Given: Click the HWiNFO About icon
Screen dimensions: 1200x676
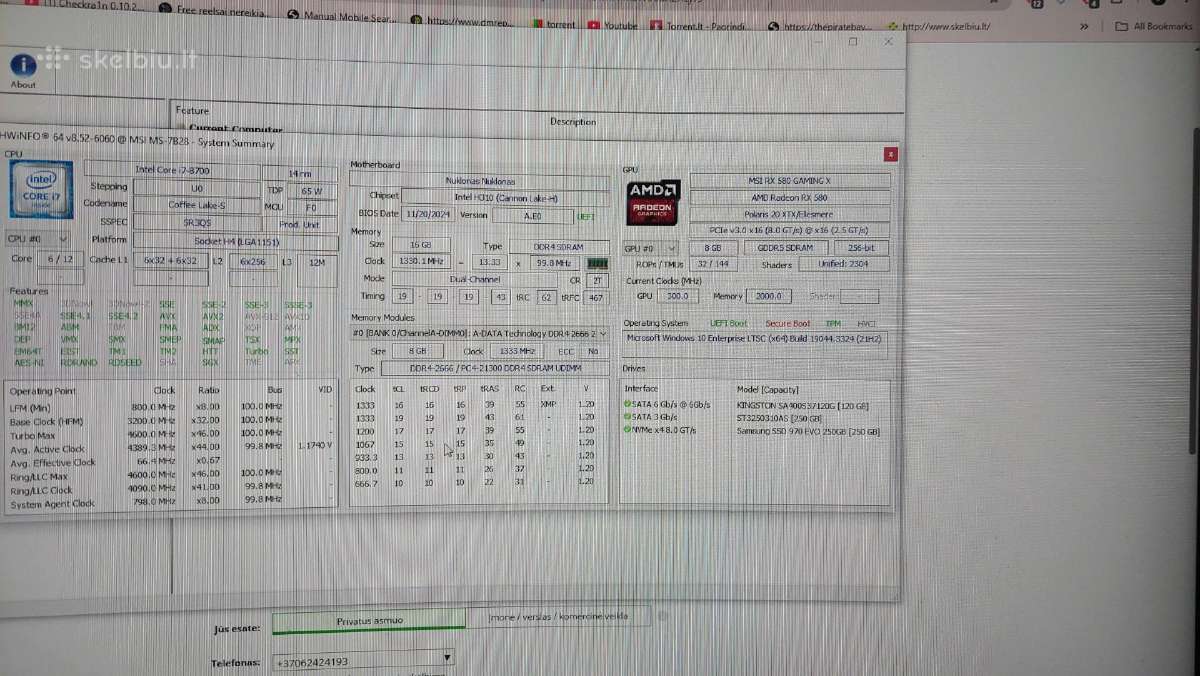Looking at the screenshot, I should 23,66.
